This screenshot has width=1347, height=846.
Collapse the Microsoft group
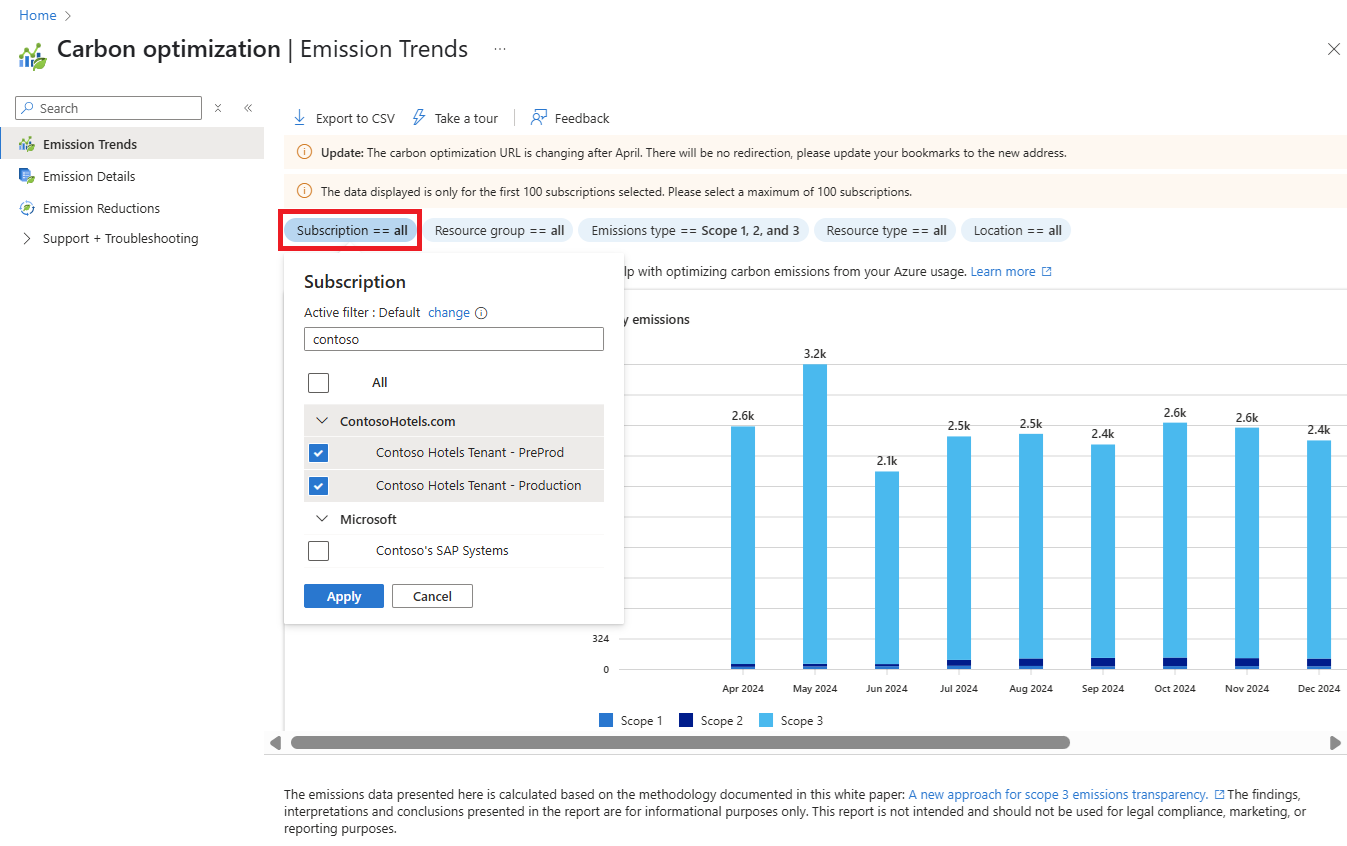coord(322,519)
